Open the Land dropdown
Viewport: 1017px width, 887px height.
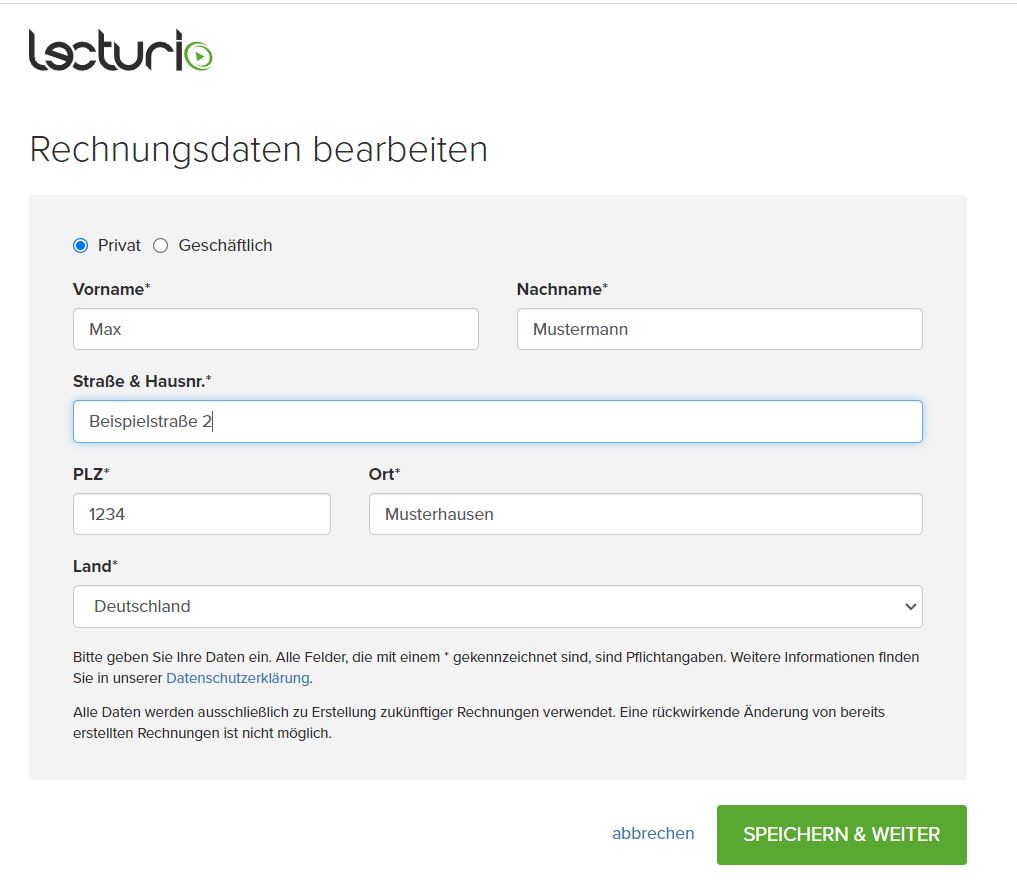(497, 606)
